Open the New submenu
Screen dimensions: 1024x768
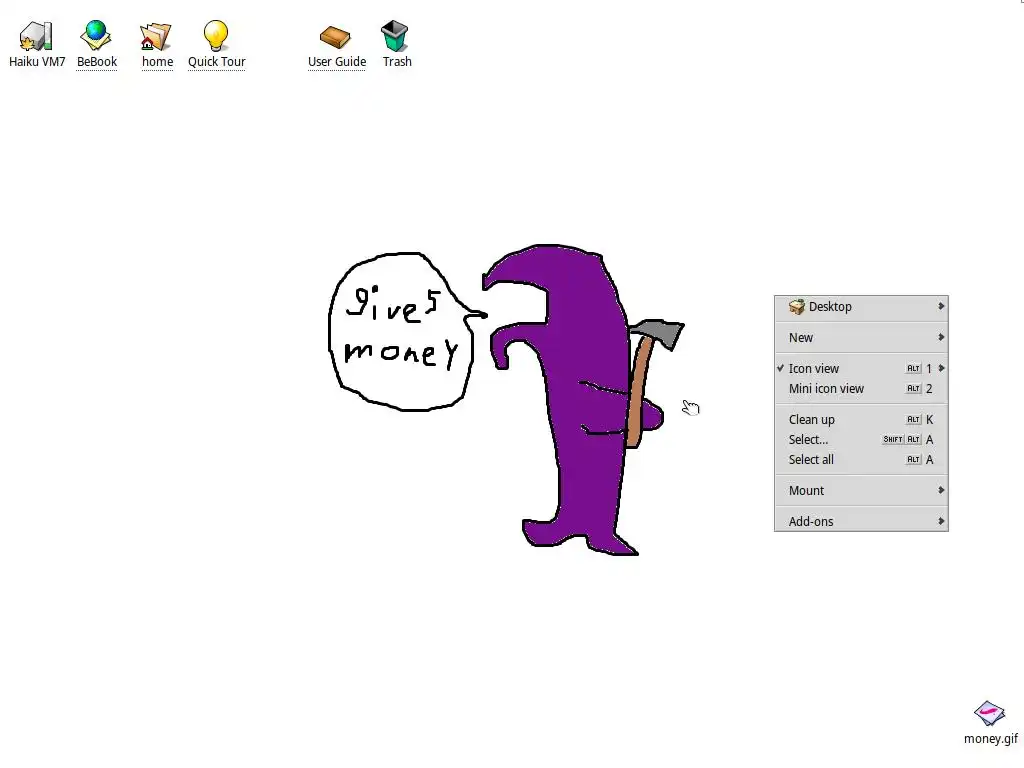point(861,338)
